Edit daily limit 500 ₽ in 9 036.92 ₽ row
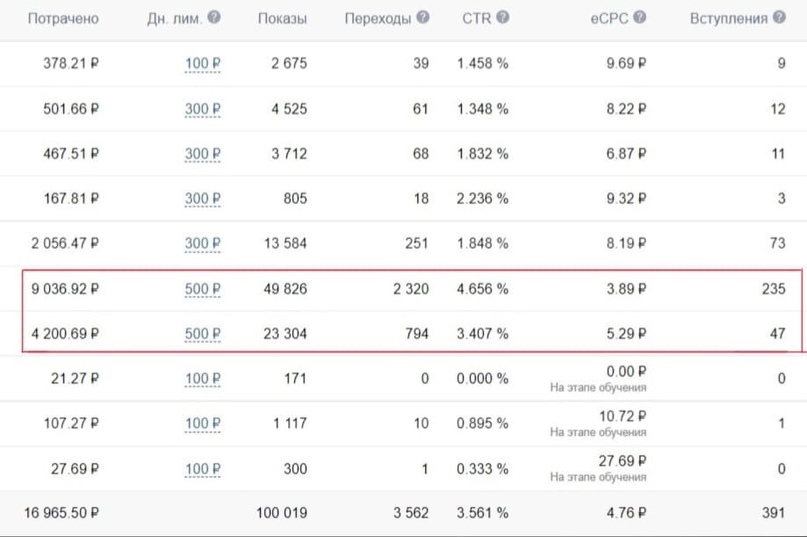The image size is (807, 537). click(x=203, y=289)
